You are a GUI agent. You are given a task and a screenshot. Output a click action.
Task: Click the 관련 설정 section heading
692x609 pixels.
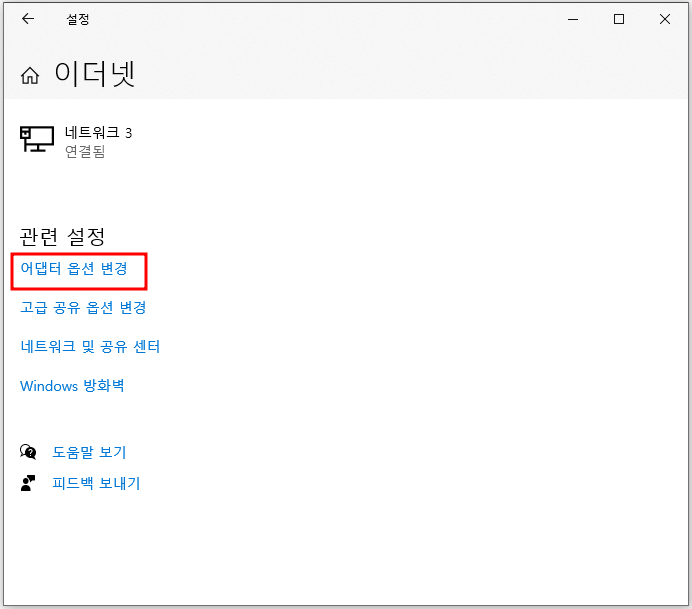pyautogui.click(x=62, y=237)
